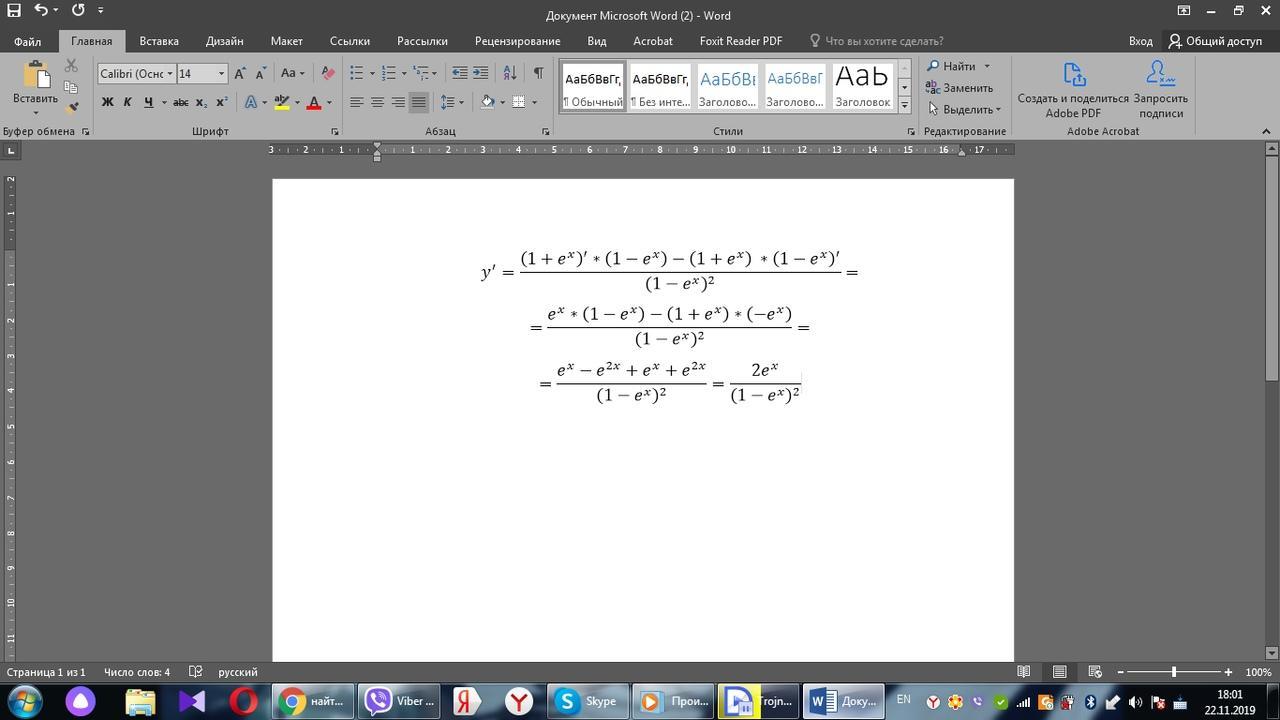Toggle bold formatting (Ж)
The height and width of the screenshot is (720, 1280).
(107, 102)
